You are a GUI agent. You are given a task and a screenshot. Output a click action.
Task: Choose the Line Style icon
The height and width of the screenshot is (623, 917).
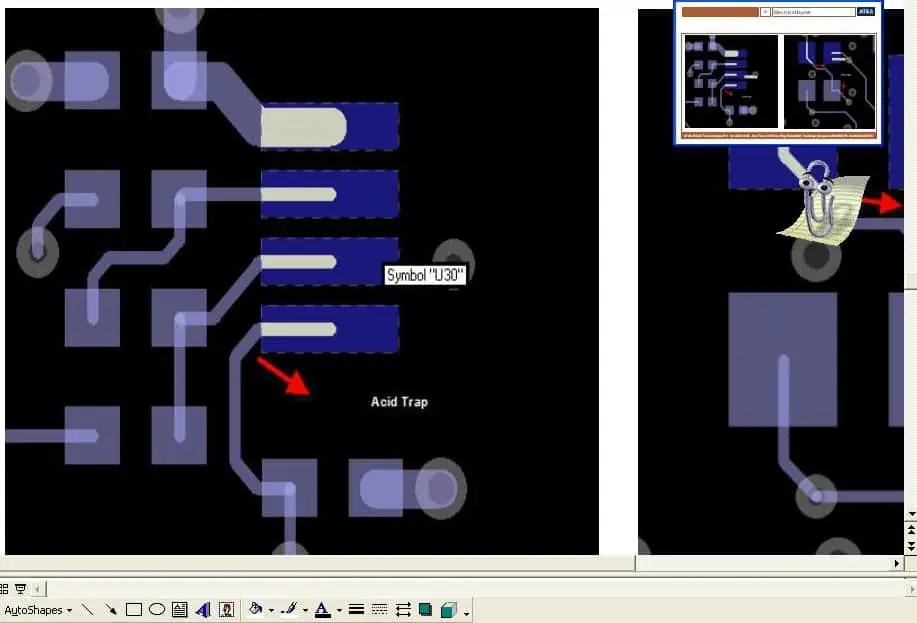[356, 610]
